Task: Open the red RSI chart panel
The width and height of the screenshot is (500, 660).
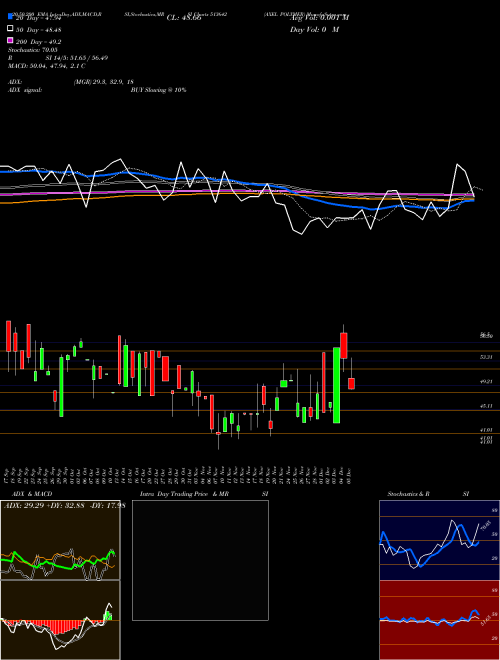Action: [439, 620]
